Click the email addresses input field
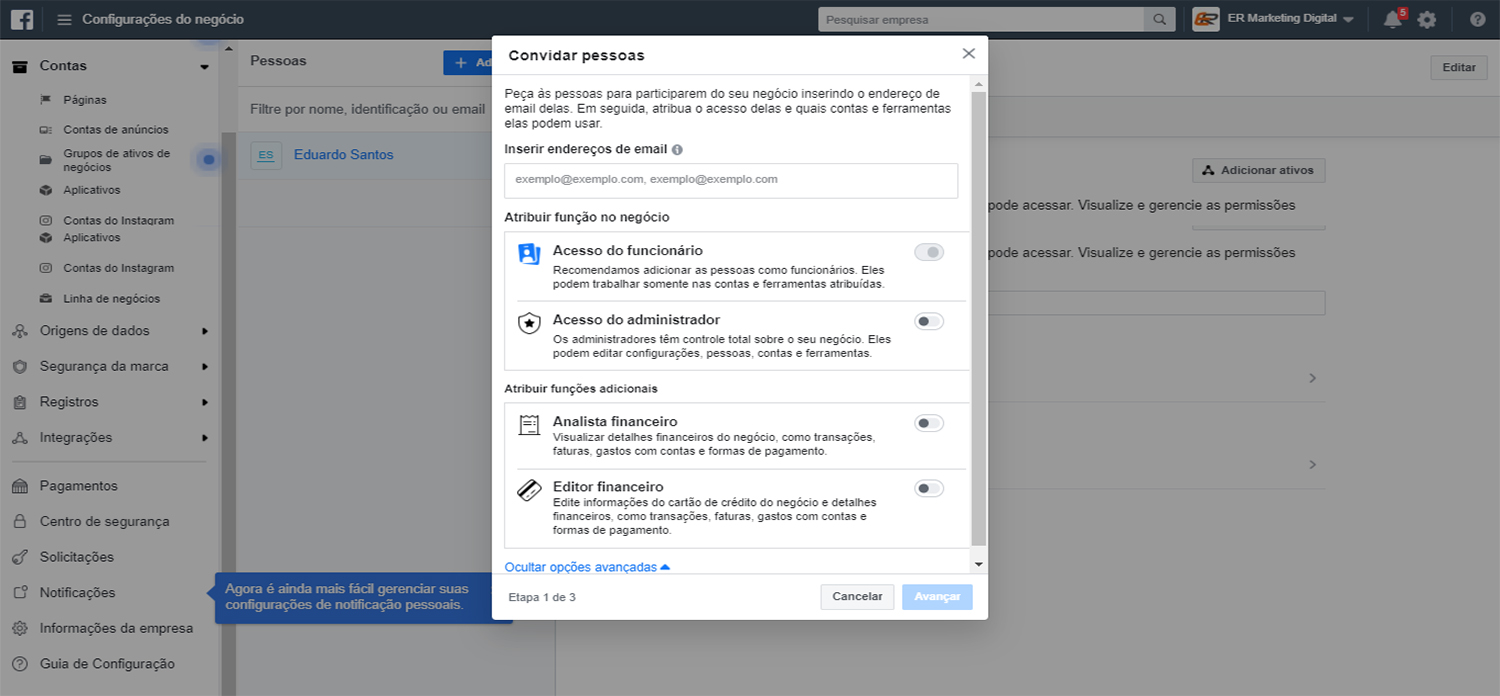Image resolution: width=1500 pixels, height=696 pixels. point(731,180)
